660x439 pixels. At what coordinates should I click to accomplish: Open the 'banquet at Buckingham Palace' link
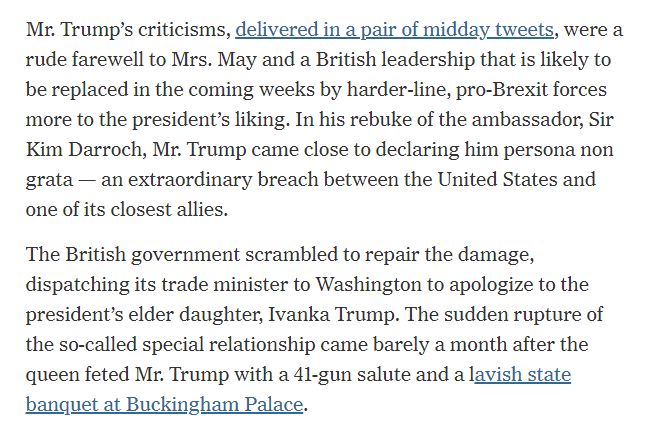[x=164, y=405]
